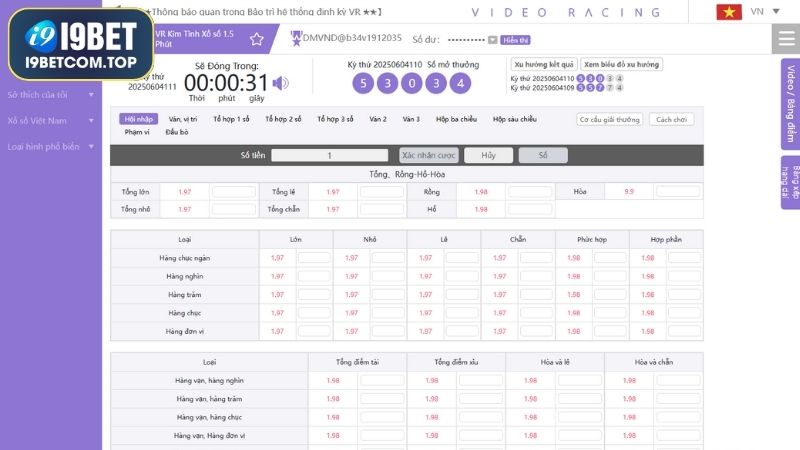The image size is (800, 450).
Task: Open Xem biểu đồ xu hướng
Action: tap(621, 64)
